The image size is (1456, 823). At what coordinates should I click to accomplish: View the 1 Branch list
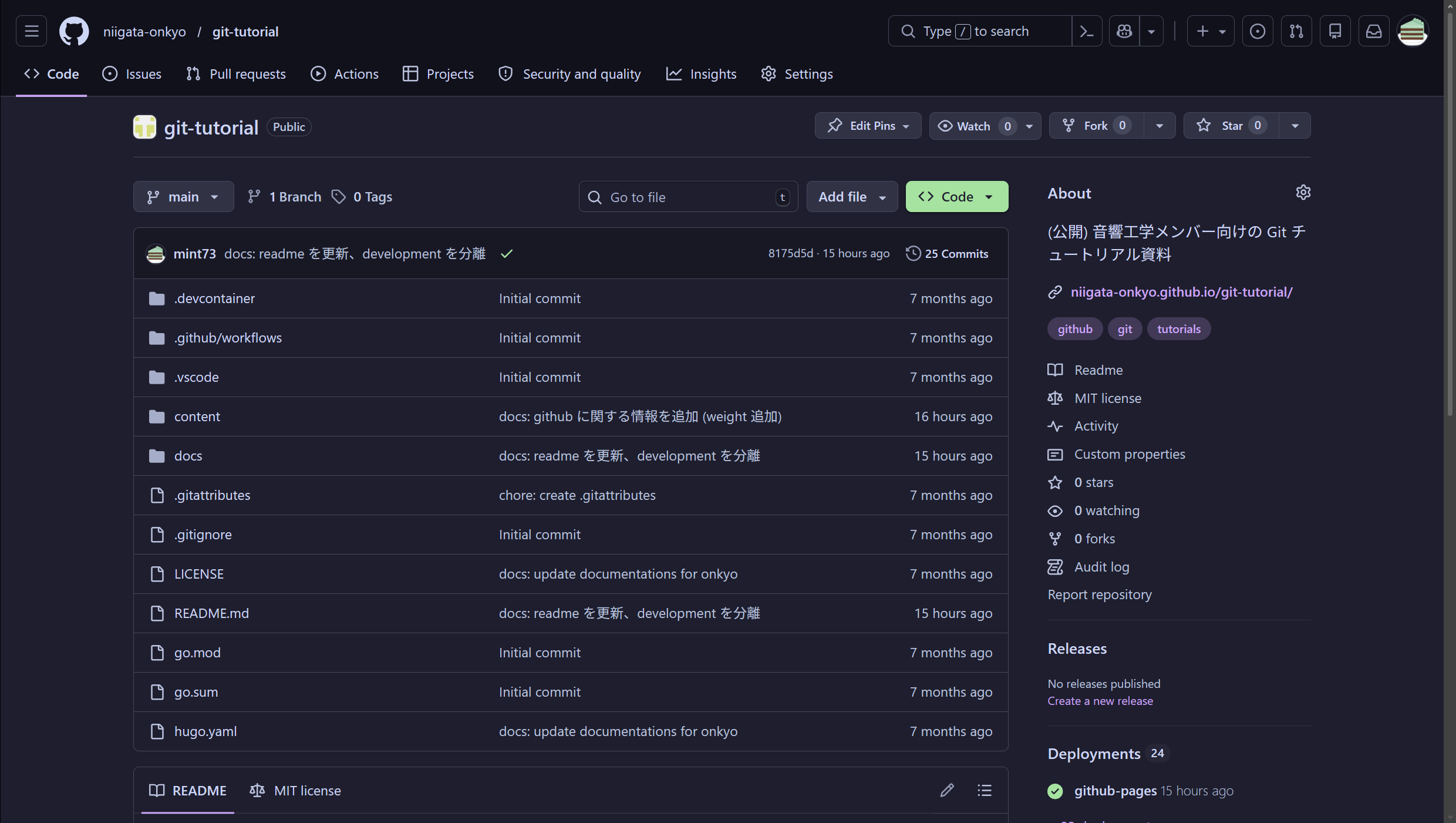(x=284, y=197)
